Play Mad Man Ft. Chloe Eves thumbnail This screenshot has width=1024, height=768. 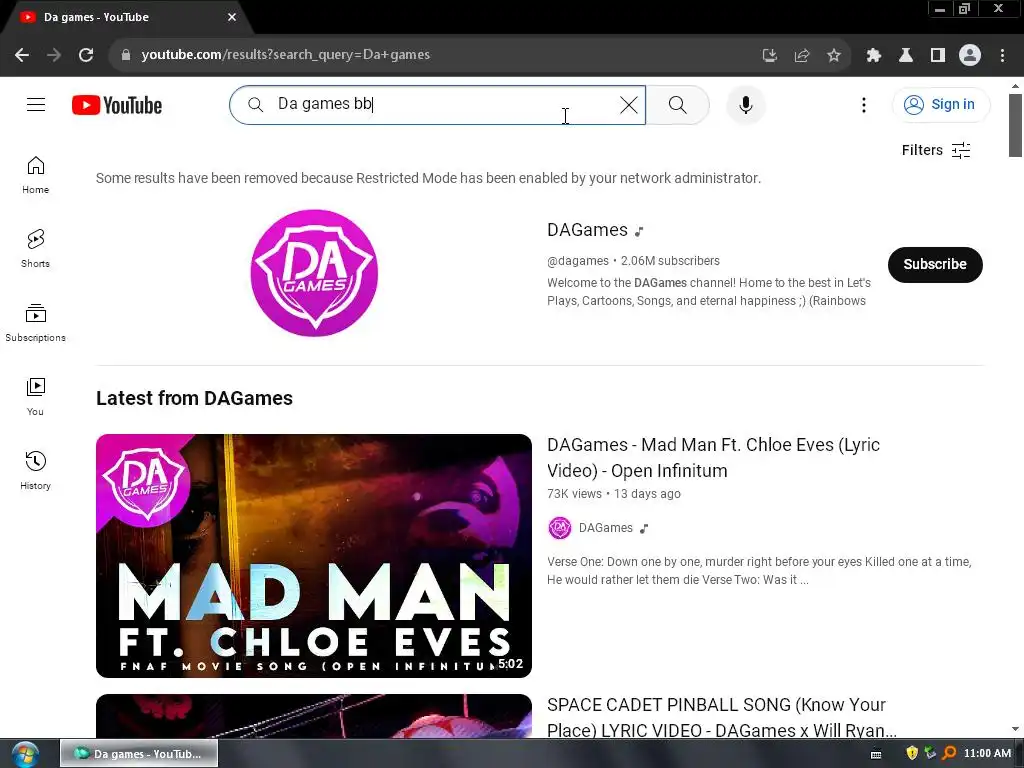pos(314,556)
